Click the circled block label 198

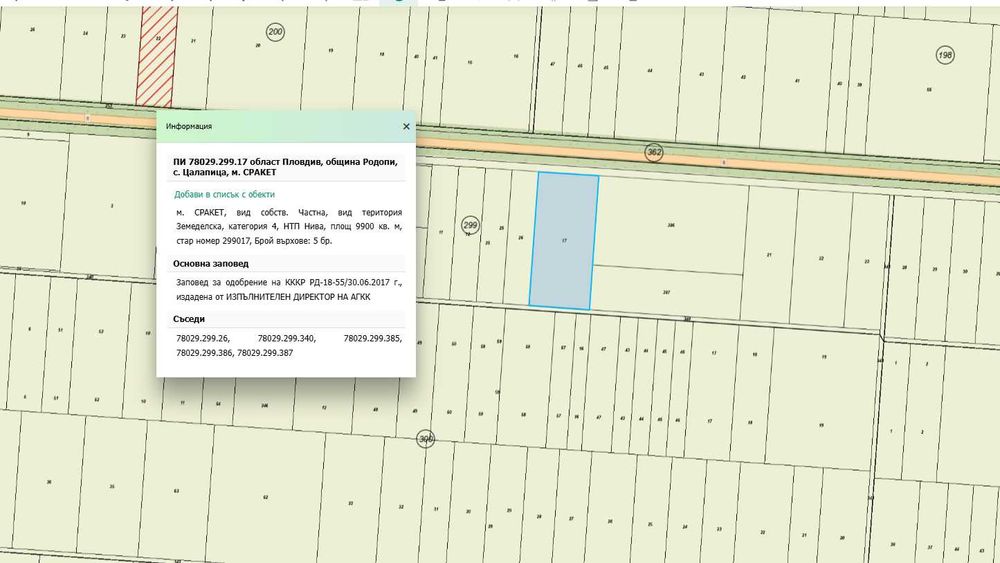[945, 55]
